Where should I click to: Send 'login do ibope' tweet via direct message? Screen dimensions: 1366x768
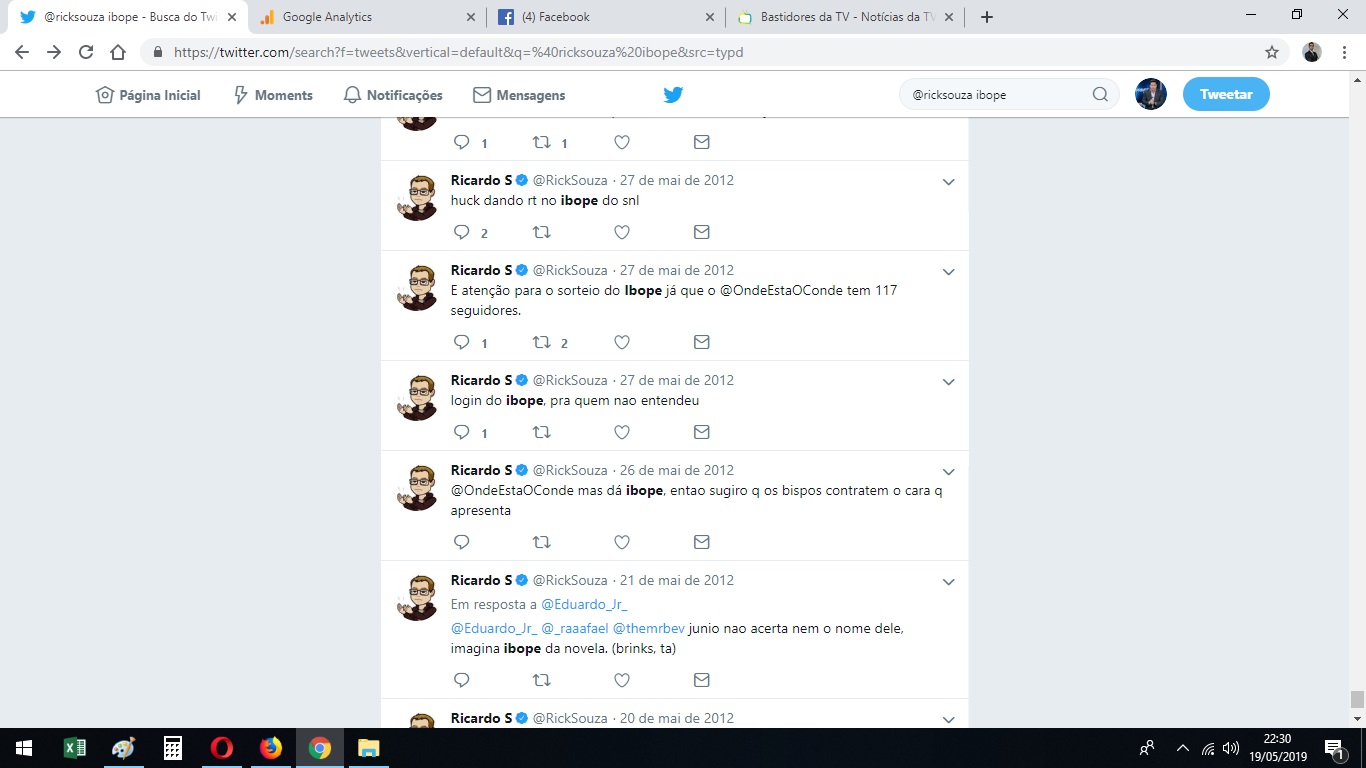tap(701, 432)
